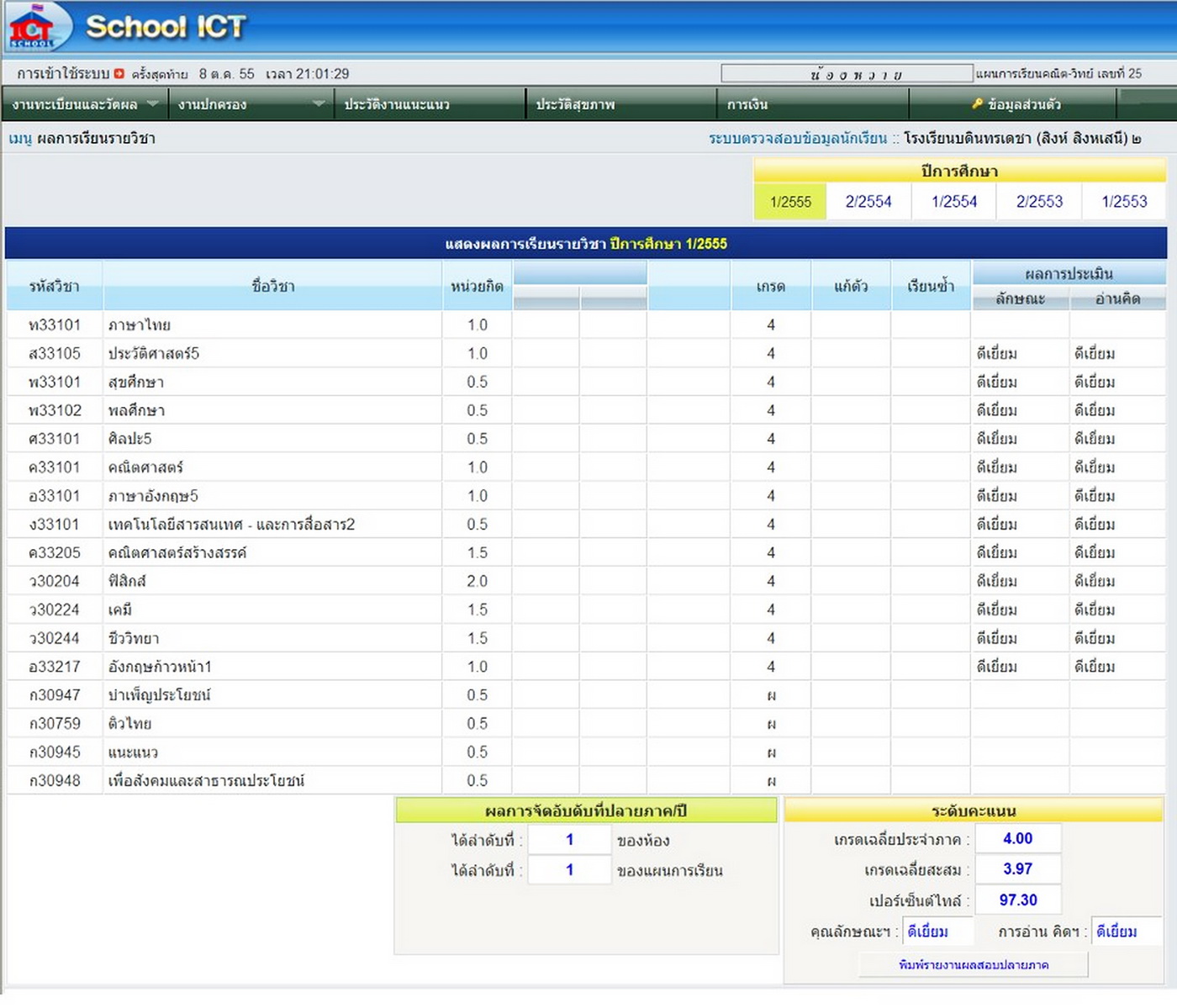This screenshot has height=1008, width=1177.
Task: Select the 1/2555 academic term tab
Action: click(x=790, y=202)
